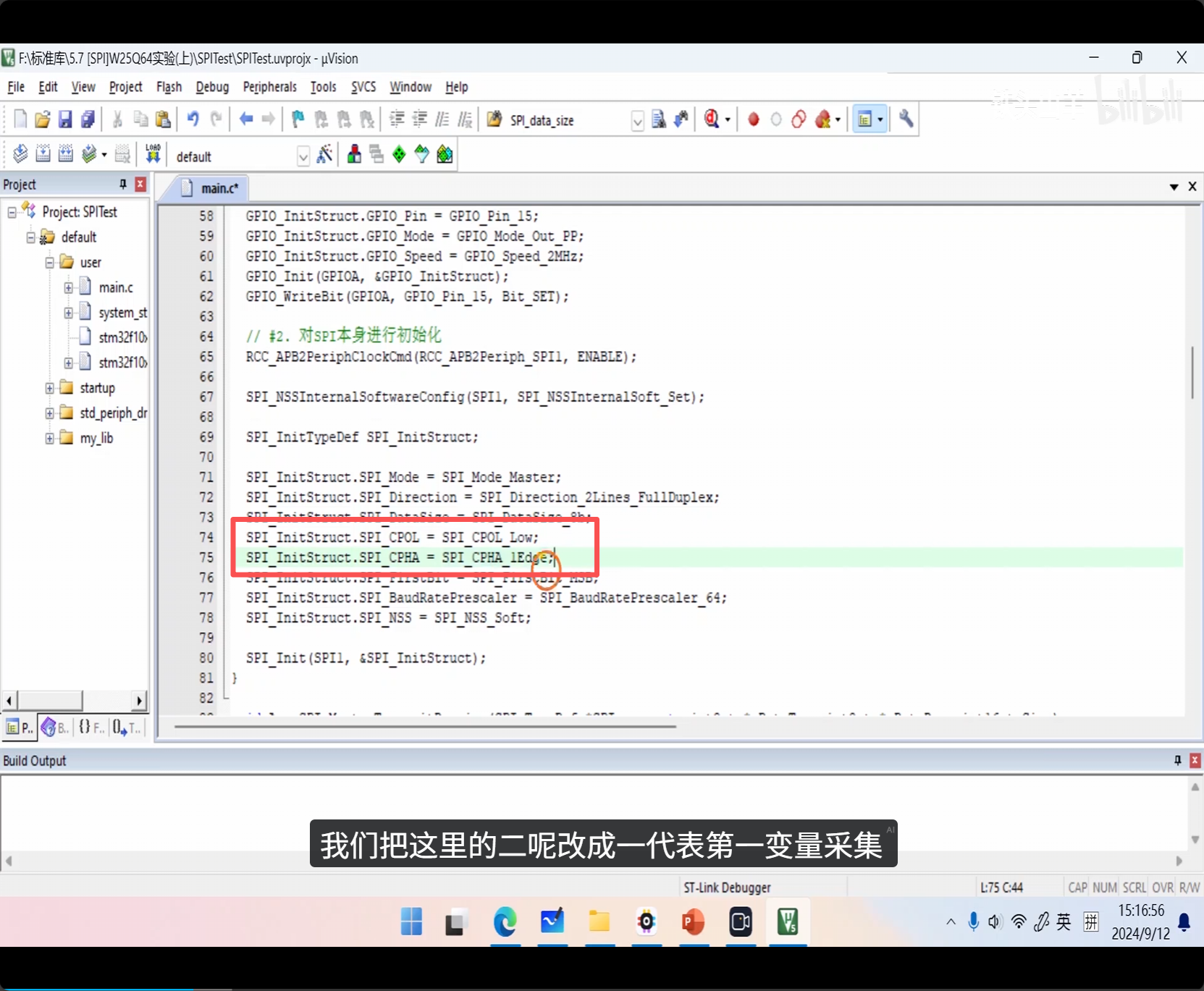Comment out the selected lines
Viewport: 1204px width, 991px height.
[x=442, y=119]
